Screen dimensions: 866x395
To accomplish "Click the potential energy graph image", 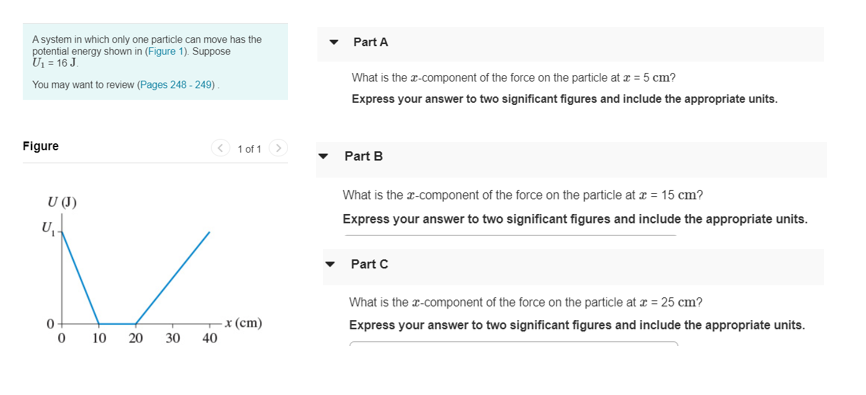I will pyautogui.click(x=152, y=271).
